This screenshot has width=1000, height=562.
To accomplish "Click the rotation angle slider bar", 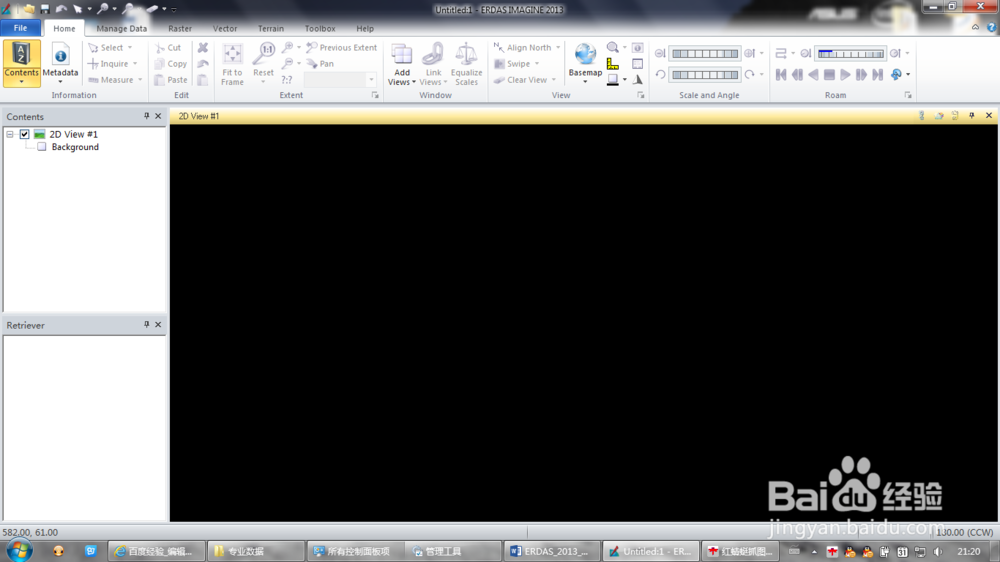I will pyautogui.click(x=705, y=75).
